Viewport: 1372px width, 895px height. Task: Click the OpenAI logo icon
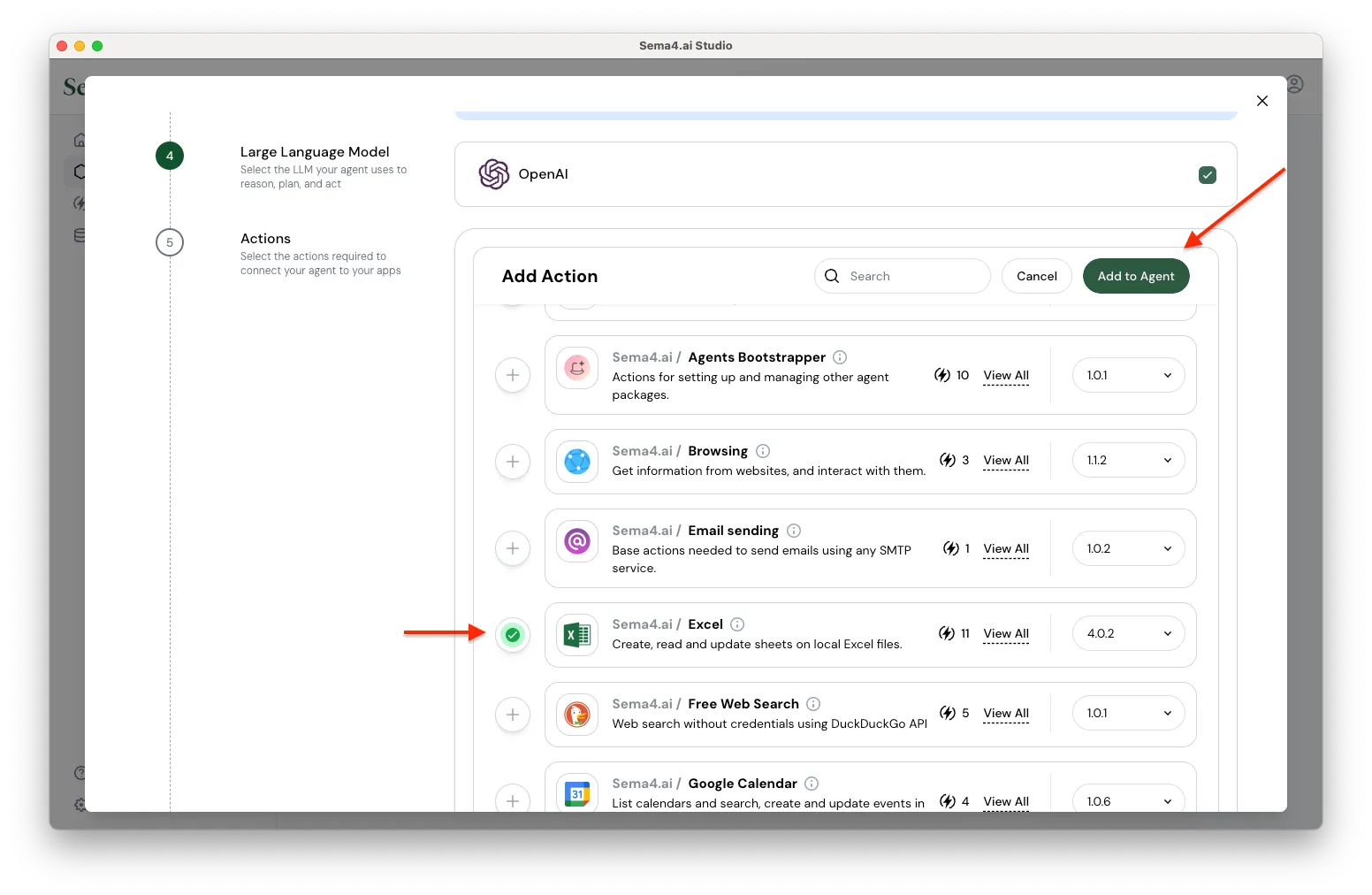pyautogui.click(x=493, y=174)
